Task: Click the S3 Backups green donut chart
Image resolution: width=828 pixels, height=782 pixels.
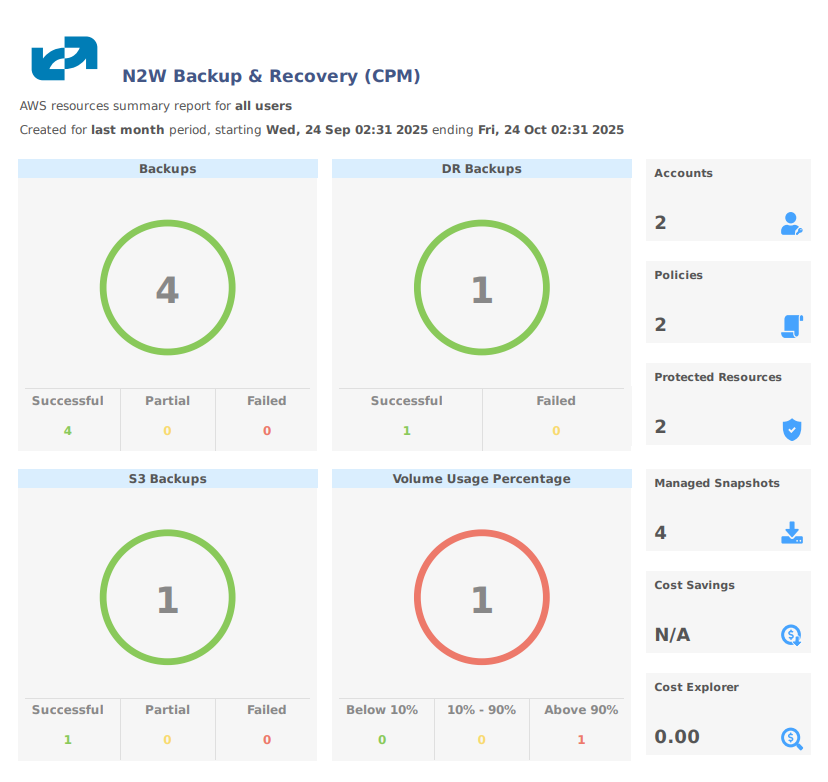Action: coord(167,599)
